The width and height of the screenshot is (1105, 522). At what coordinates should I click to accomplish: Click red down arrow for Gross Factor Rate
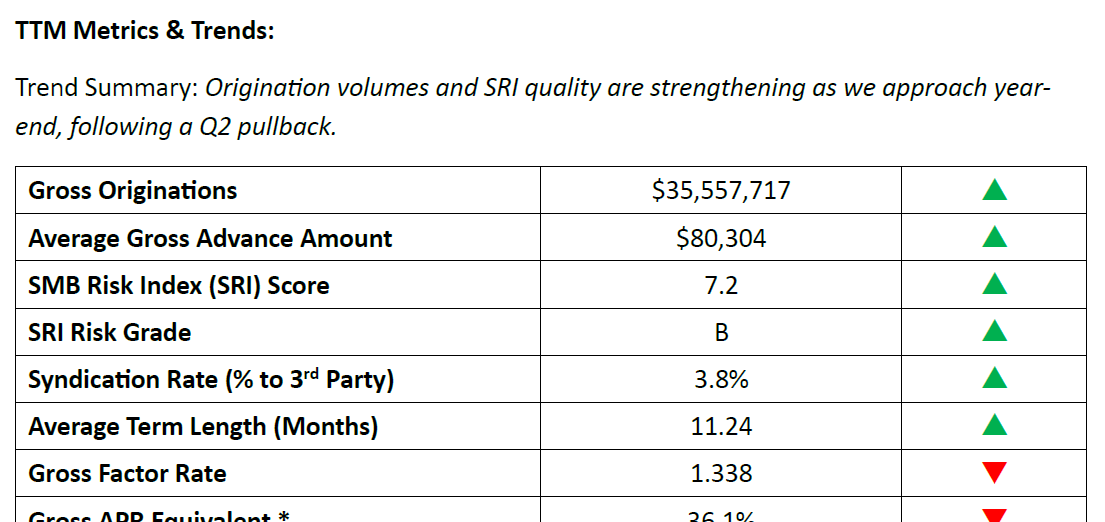click(994, 473)
